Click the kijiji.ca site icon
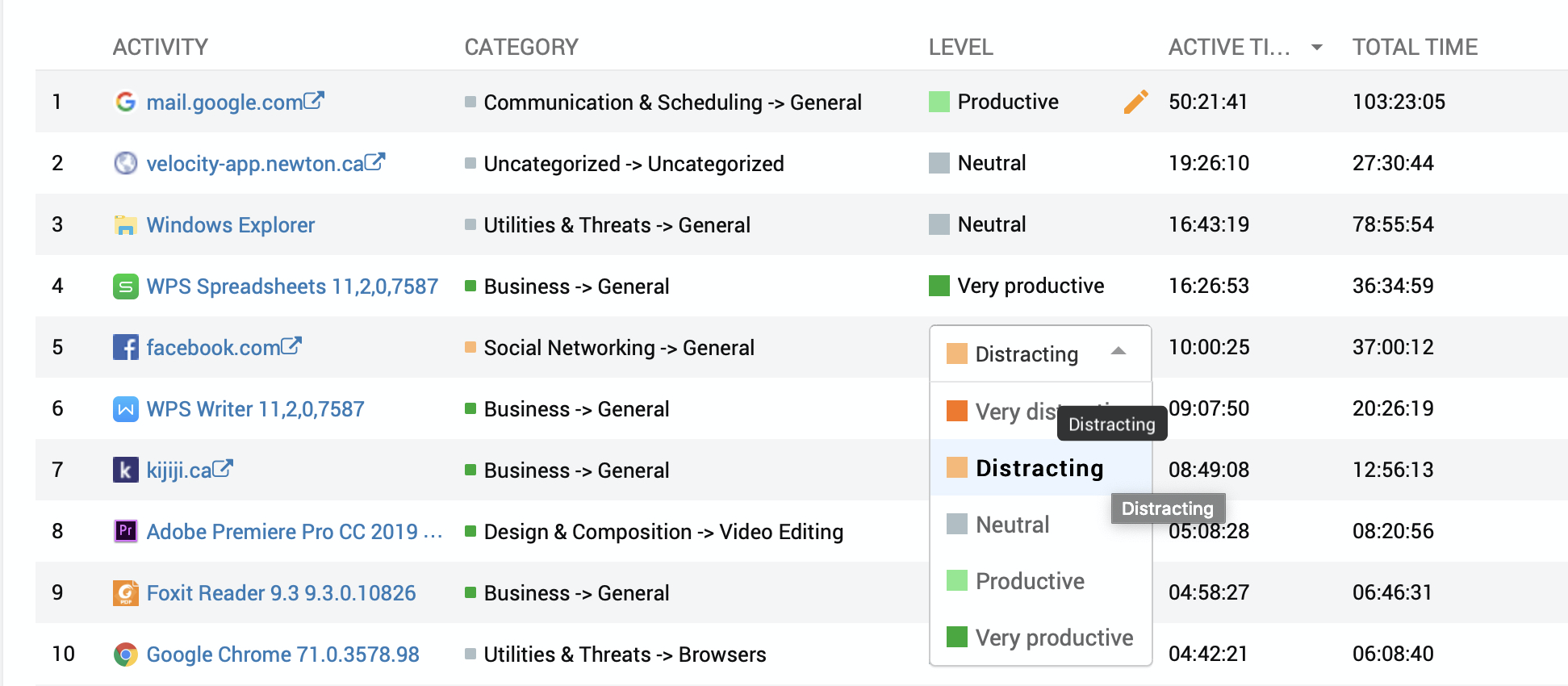Image resolution: width=1568 pixels, height=686 pixels. pos(125,470)
